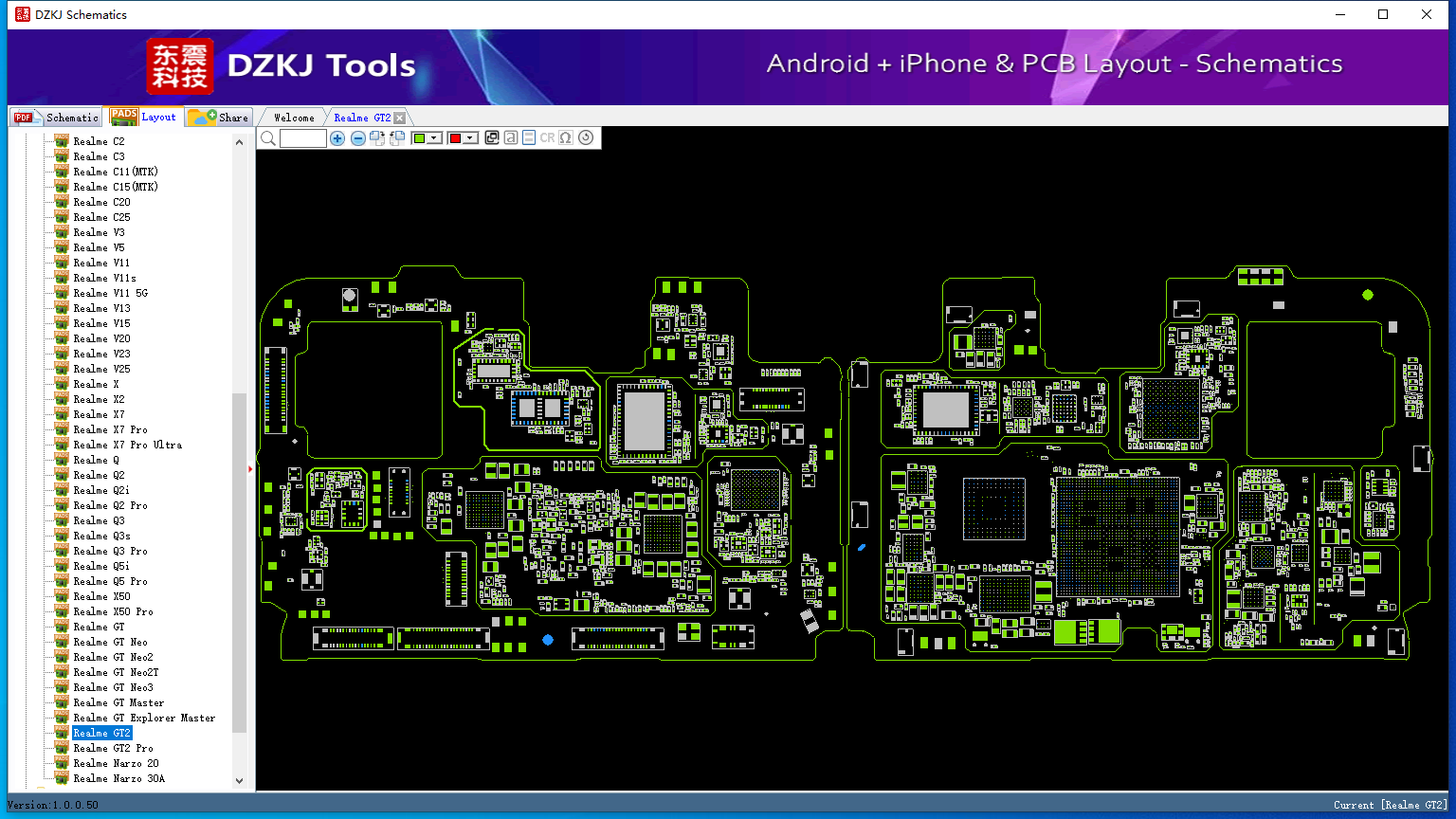Pick Realme V20 in the tree
Image resolution: width=1456 pixels, height=819 pixels.
point(102,338)
